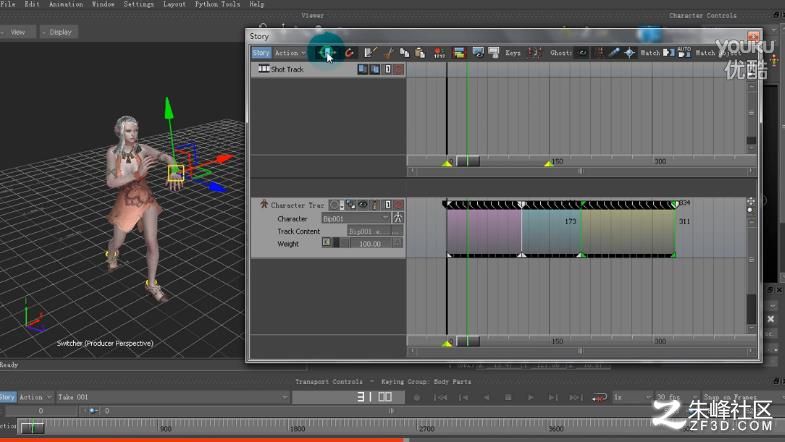This screenshot has width=785, height=442.
Task: Click the first Shot Track blue icon
Action: point(362,69)
